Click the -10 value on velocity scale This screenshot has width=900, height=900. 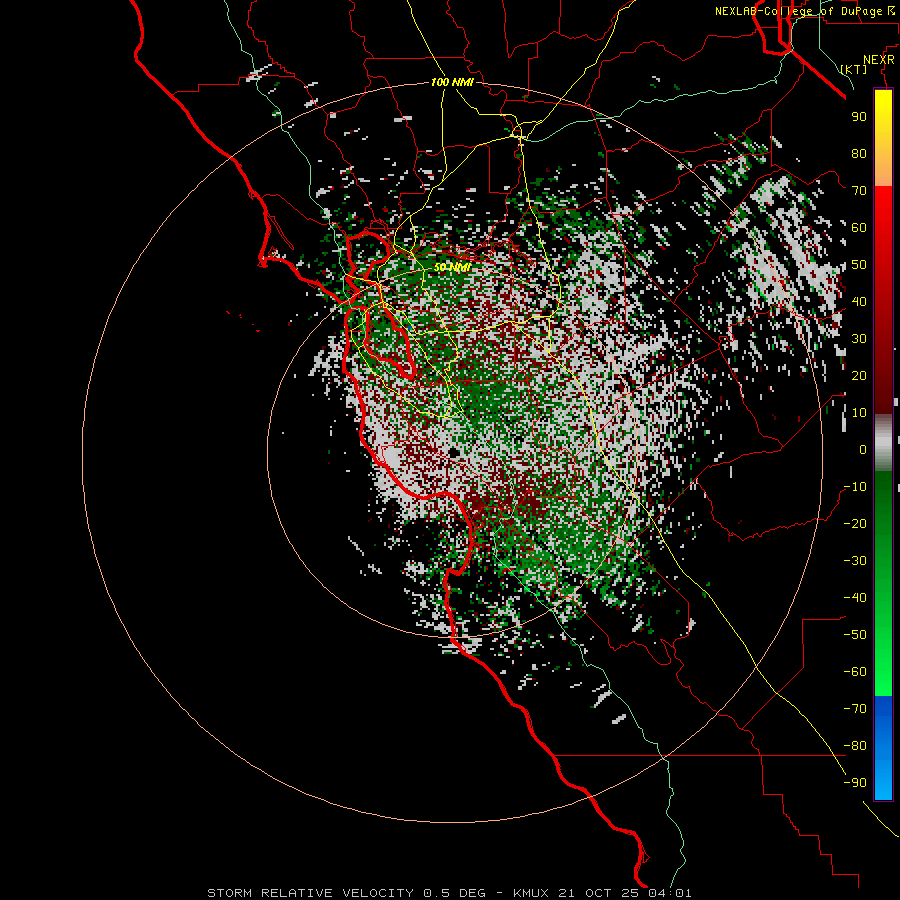(x=855, y=487)
